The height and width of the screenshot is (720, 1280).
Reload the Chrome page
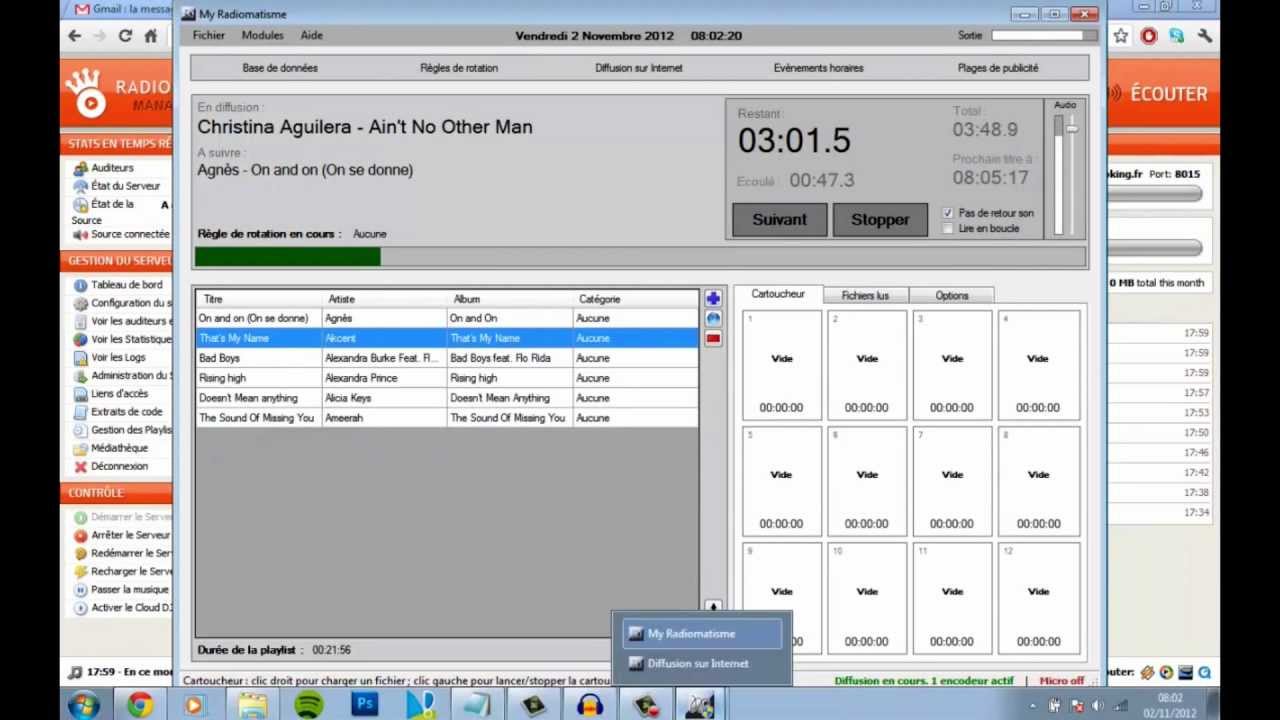click(125, 36)
